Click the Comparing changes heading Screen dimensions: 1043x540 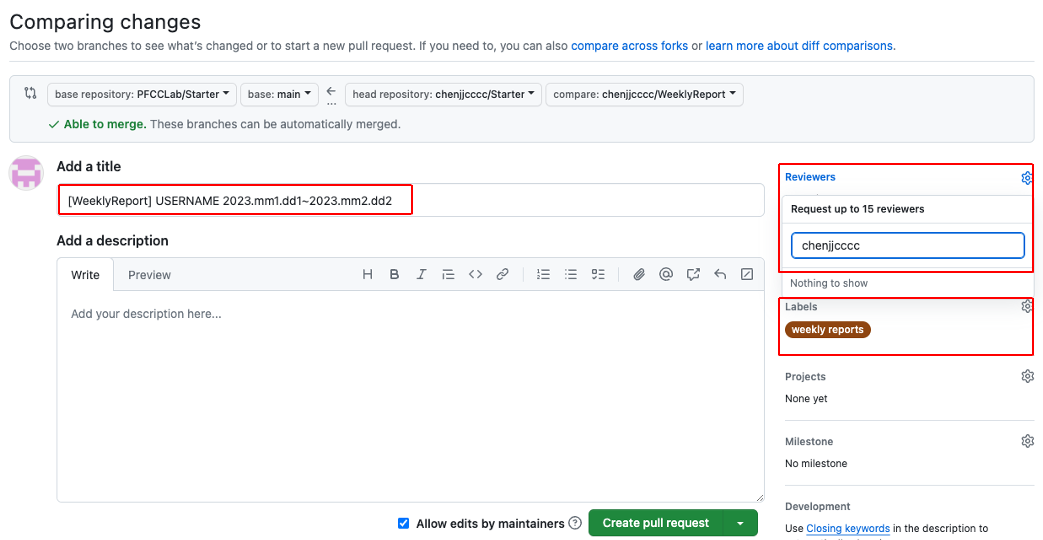pos(105,21)
